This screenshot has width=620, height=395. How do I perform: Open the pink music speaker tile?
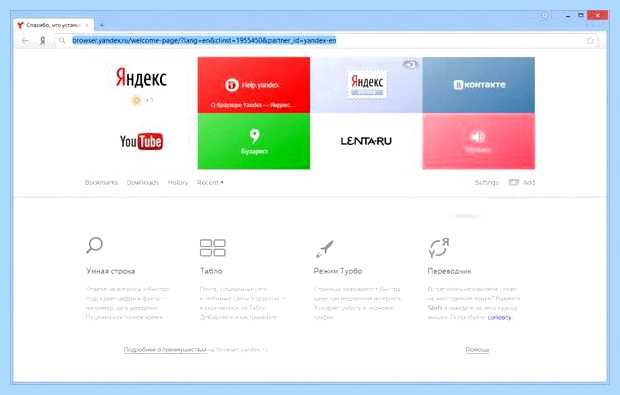478,141
